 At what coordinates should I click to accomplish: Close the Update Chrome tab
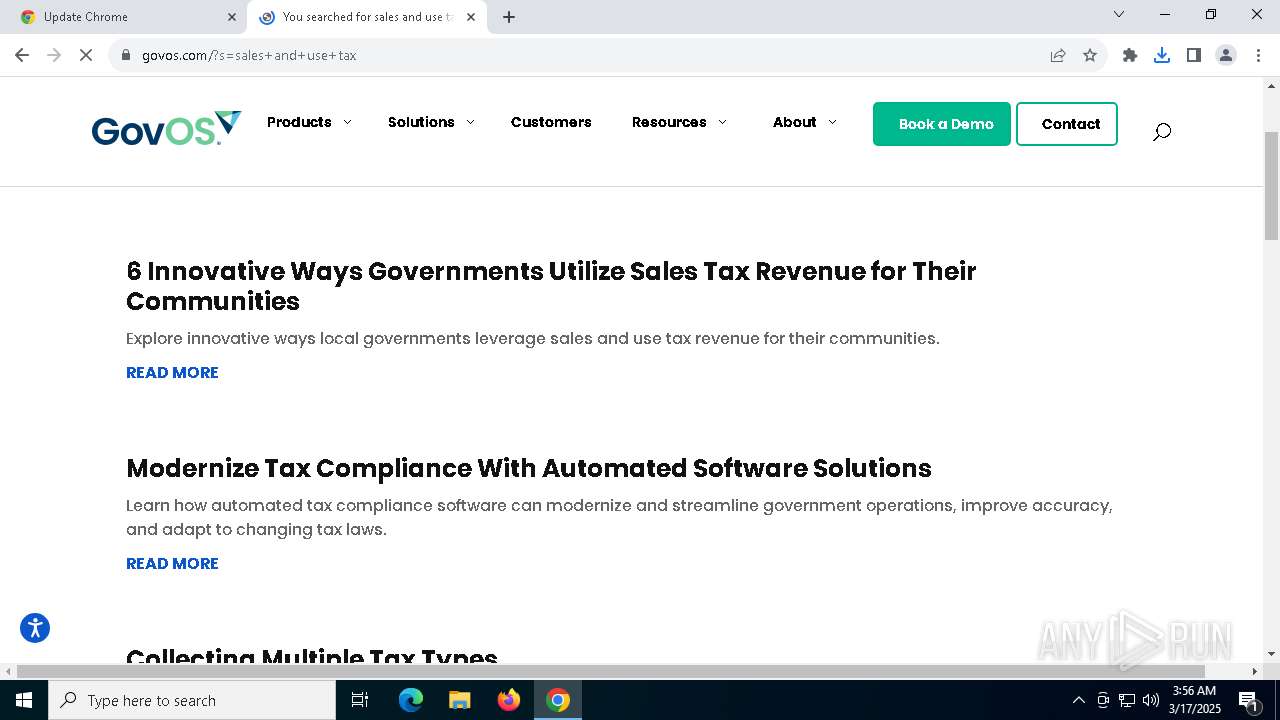[232, 17]
